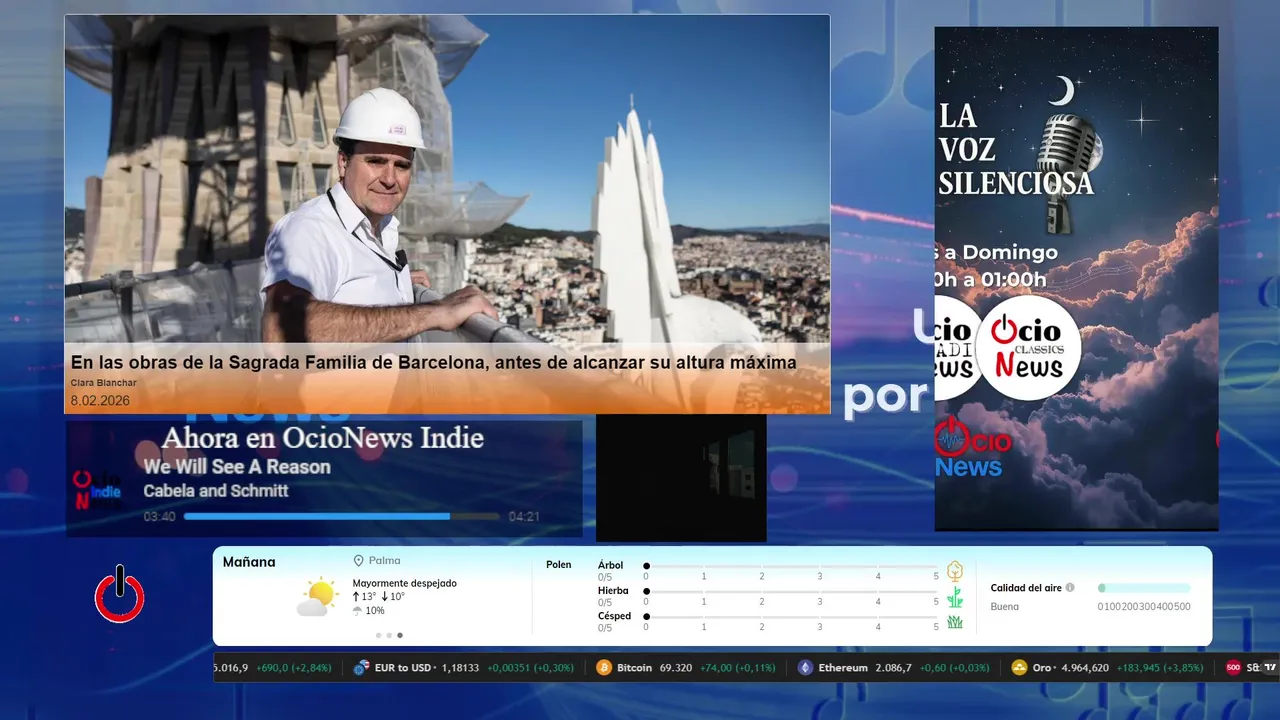
Task: Click the OcioNews Classics round logo
Action: (x=1029, y=348)
